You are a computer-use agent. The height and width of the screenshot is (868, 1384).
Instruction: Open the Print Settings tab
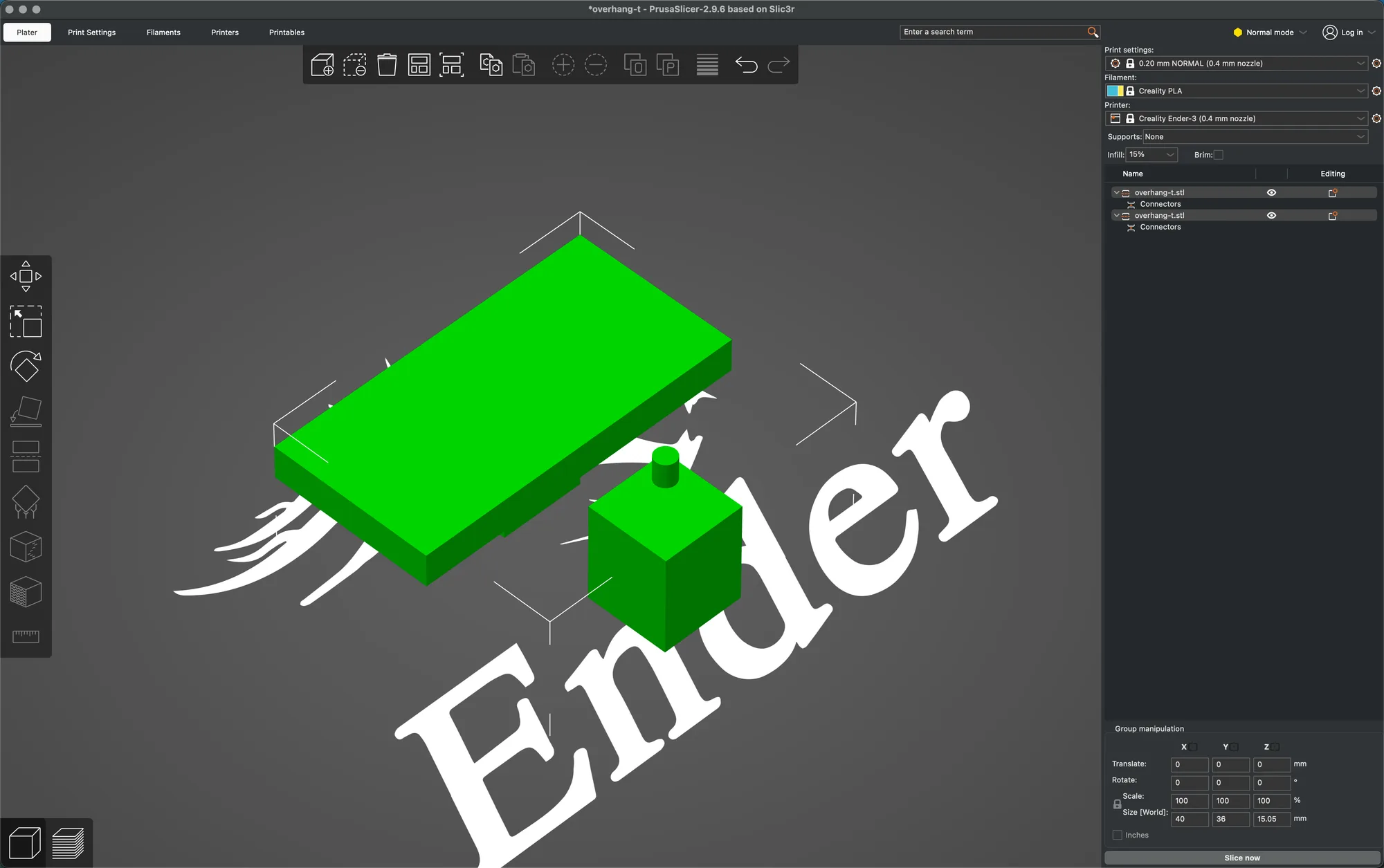(x=91, y=33)
